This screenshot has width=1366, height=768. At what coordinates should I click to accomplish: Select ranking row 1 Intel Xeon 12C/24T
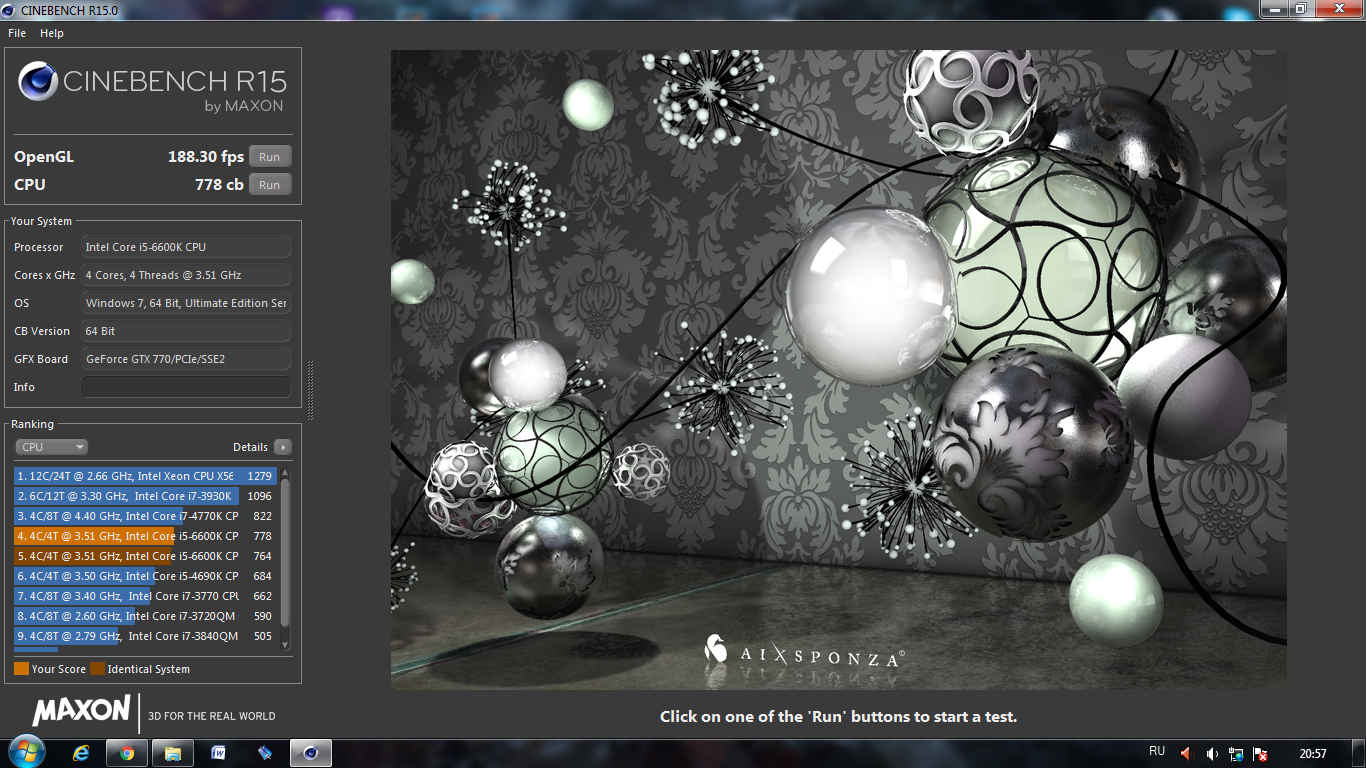[x=145, y=476]
